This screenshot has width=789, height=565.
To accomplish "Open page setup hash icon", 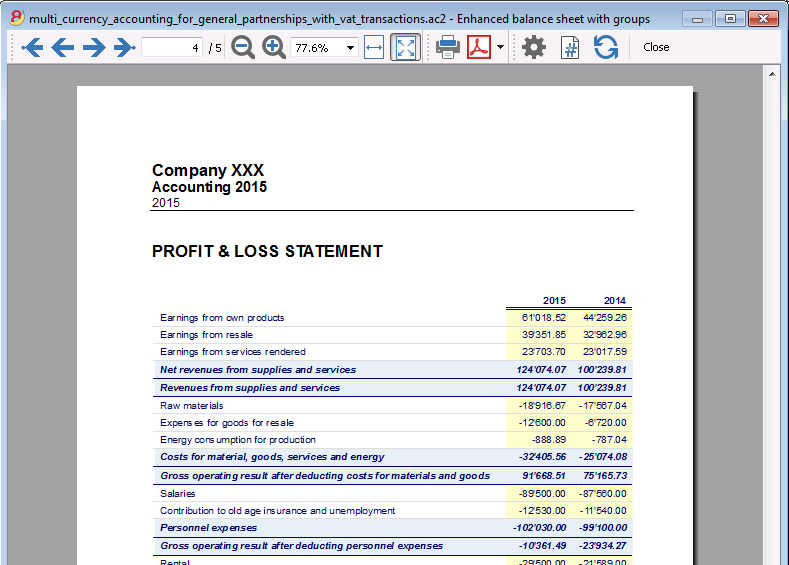I will click(x=570, y=48).
